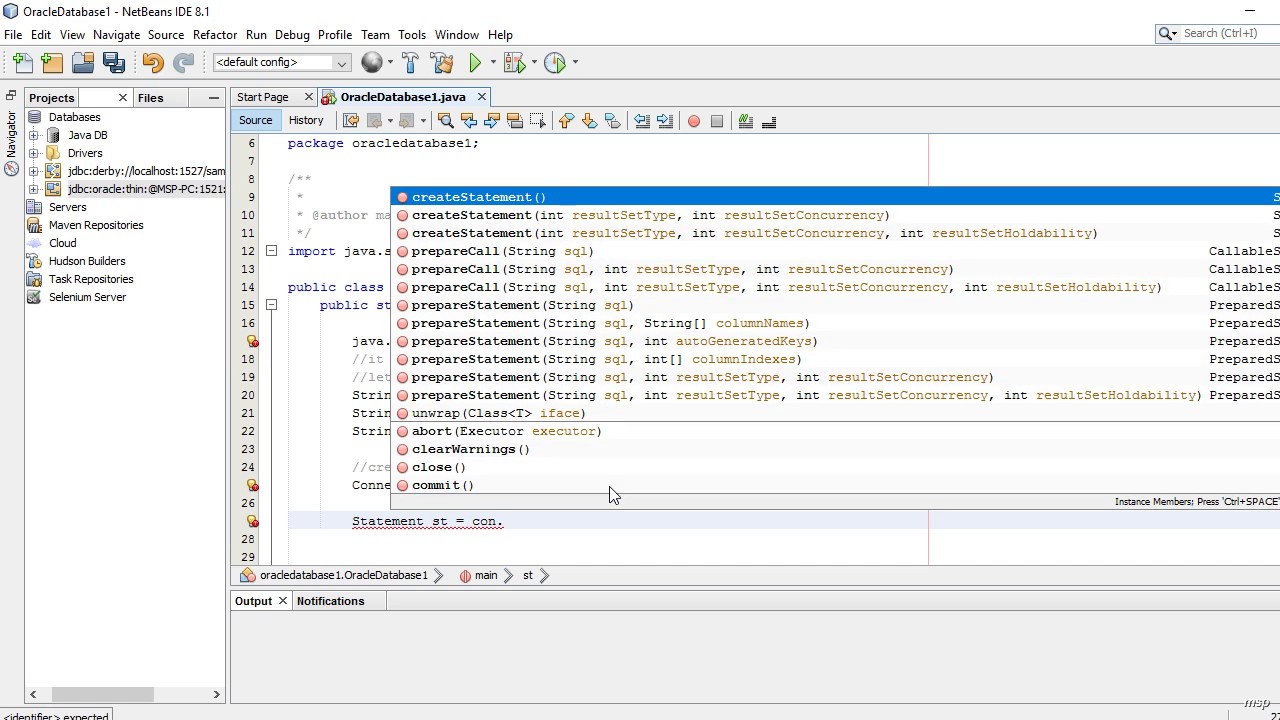This screenshot has width=1280, height=720.
Task: Toggle Rectangular Selection in editor toolbar
Action: point(538,121)
